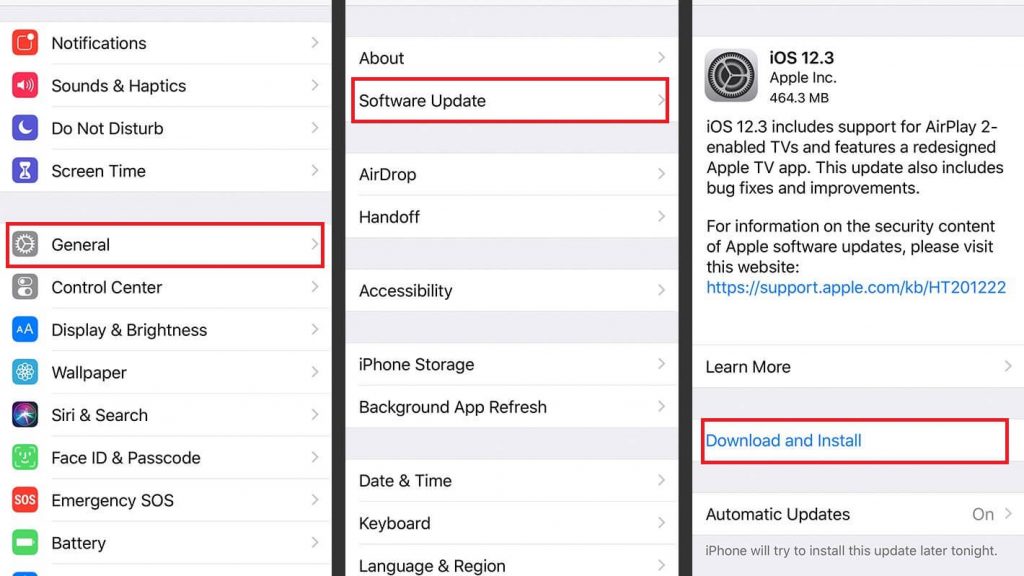Tap the Sounds & Haptics speaker icon
The height and width of the screenshot is (576, 1024).
(25, 85)
